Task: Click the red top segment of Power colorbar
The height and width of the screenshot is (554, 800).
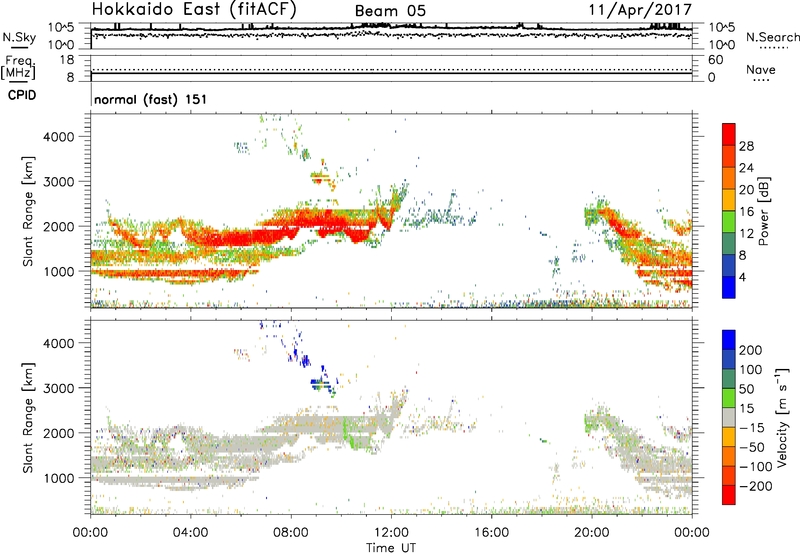Action: click(729, 134)
